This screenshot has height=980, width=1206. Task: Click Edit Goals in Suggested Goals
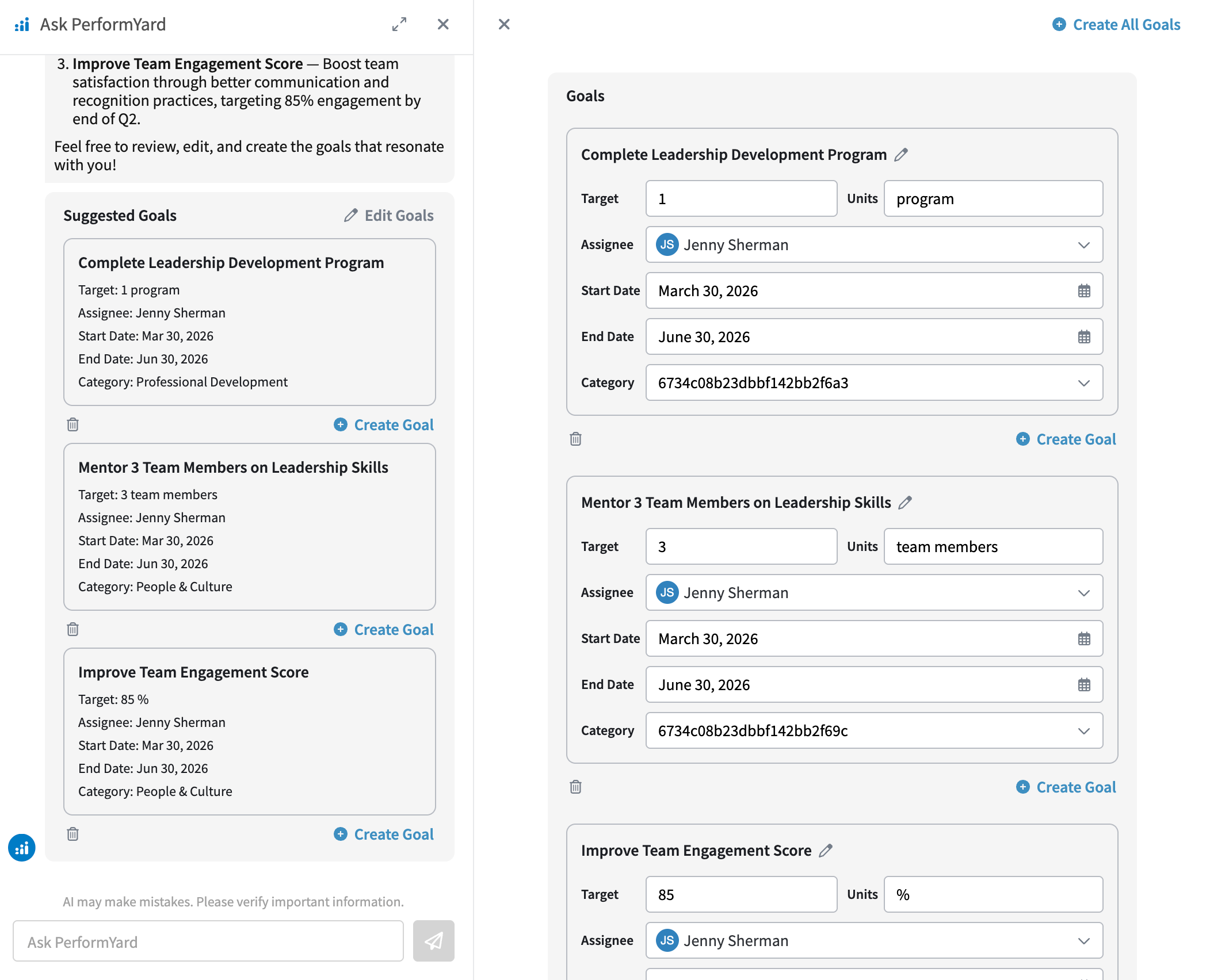(389, 216)
